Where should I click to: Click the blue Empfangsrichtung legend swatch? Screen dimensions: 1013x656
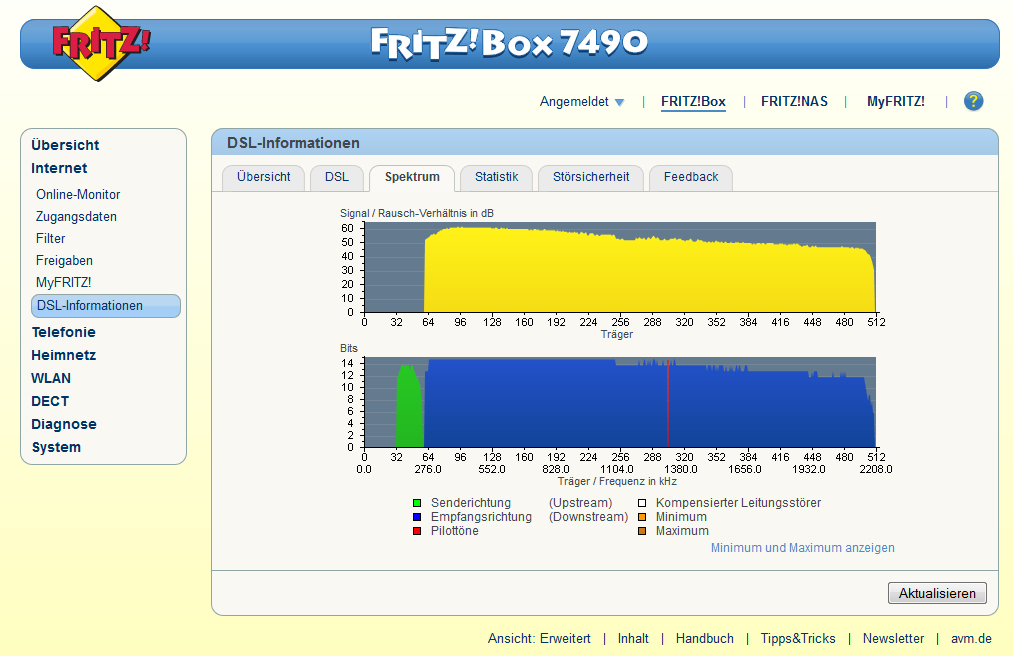point(417,517)
